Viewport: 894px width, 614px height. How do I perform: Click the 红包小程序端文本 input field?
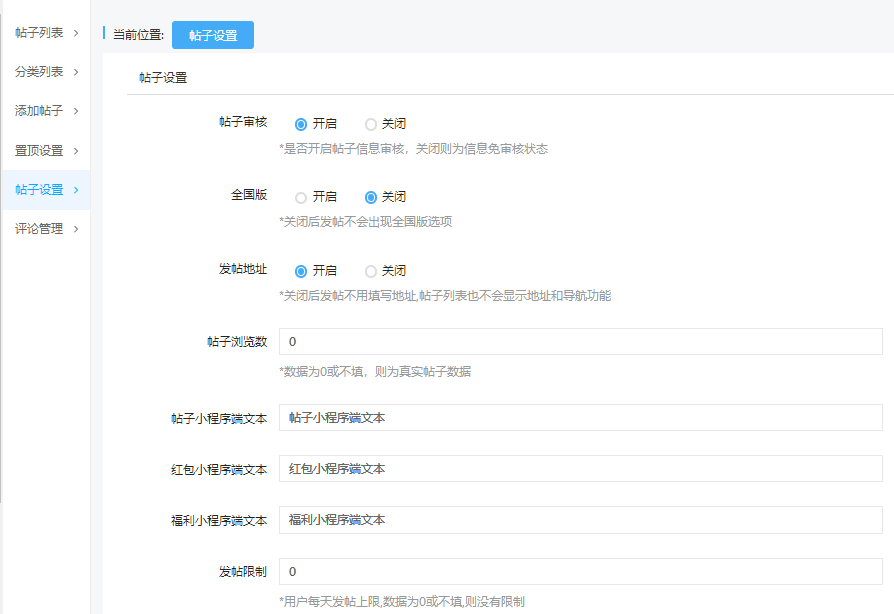[x=580, y=469]
